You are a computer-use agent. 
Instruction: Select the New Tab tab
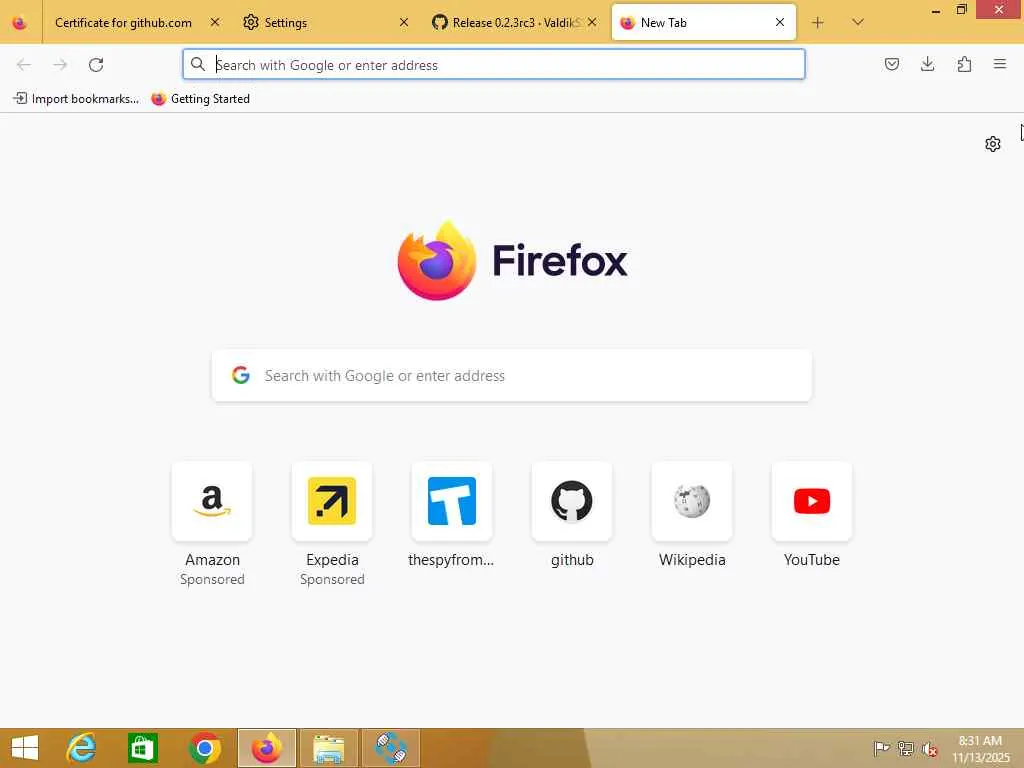pos(703,23)
